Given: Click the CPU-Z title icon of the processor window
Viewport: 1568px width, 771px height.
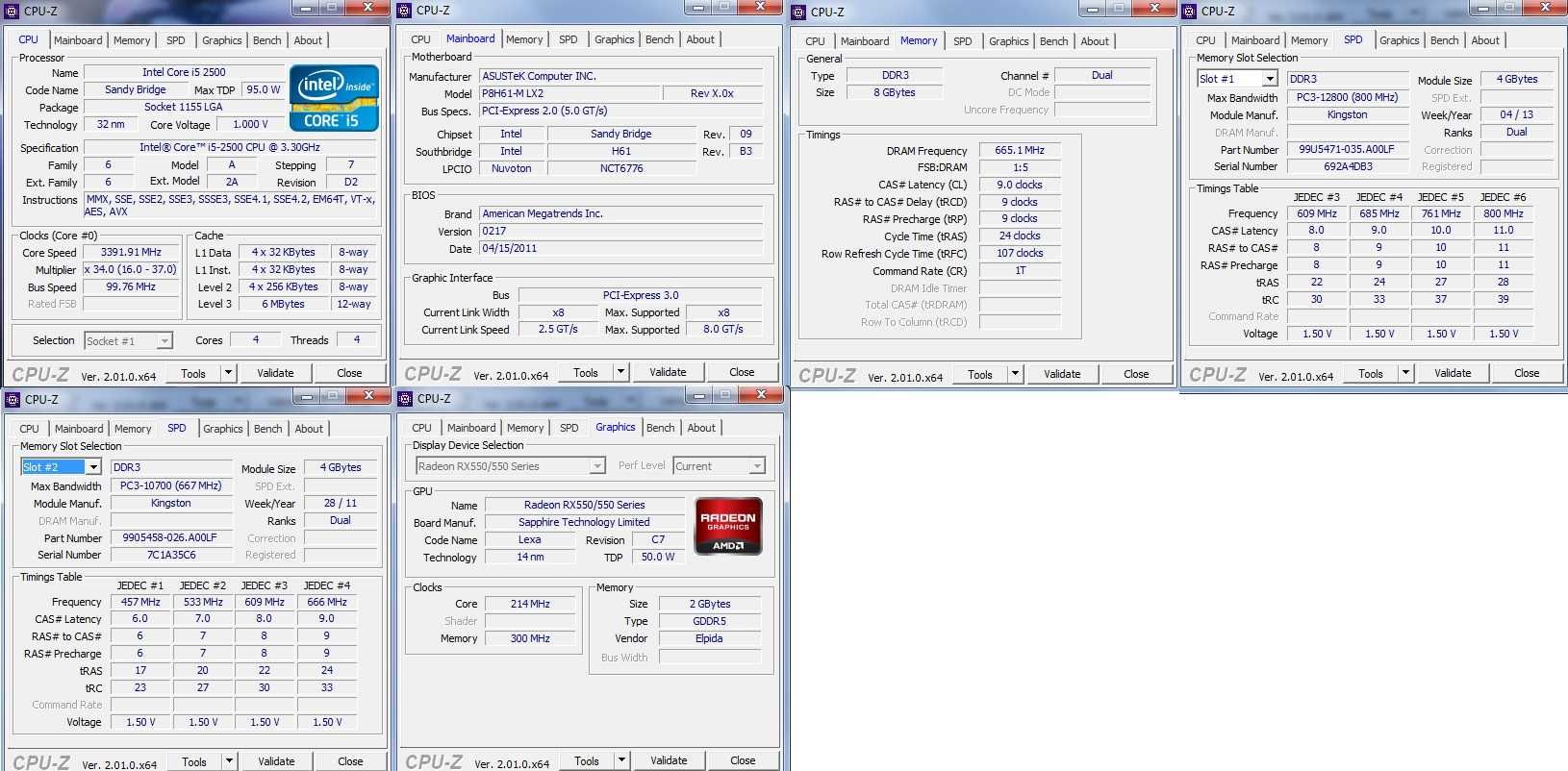Looking at the screenshot, I should point(13,11).
